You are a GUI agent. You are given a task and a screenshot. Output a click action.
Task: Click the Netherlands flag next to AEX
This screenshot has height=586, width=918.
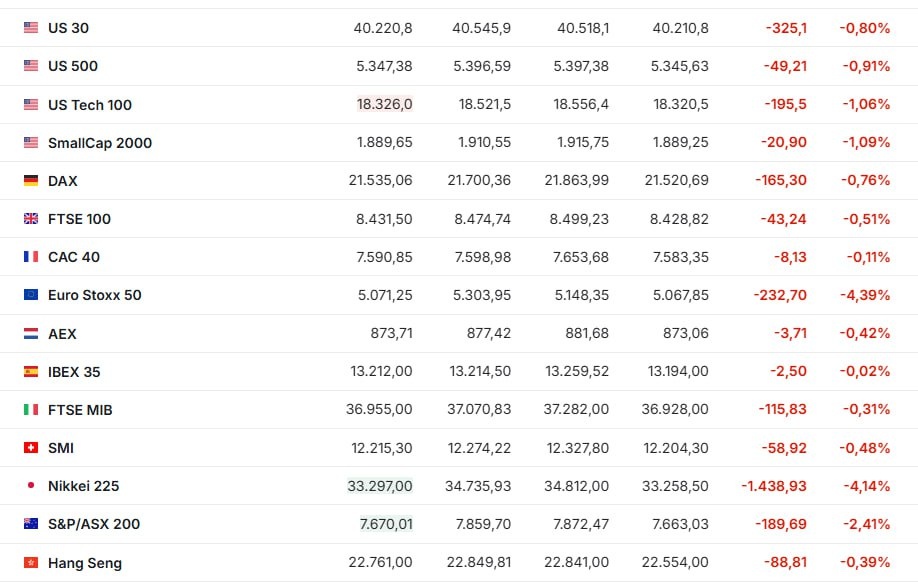pos(31,334)
